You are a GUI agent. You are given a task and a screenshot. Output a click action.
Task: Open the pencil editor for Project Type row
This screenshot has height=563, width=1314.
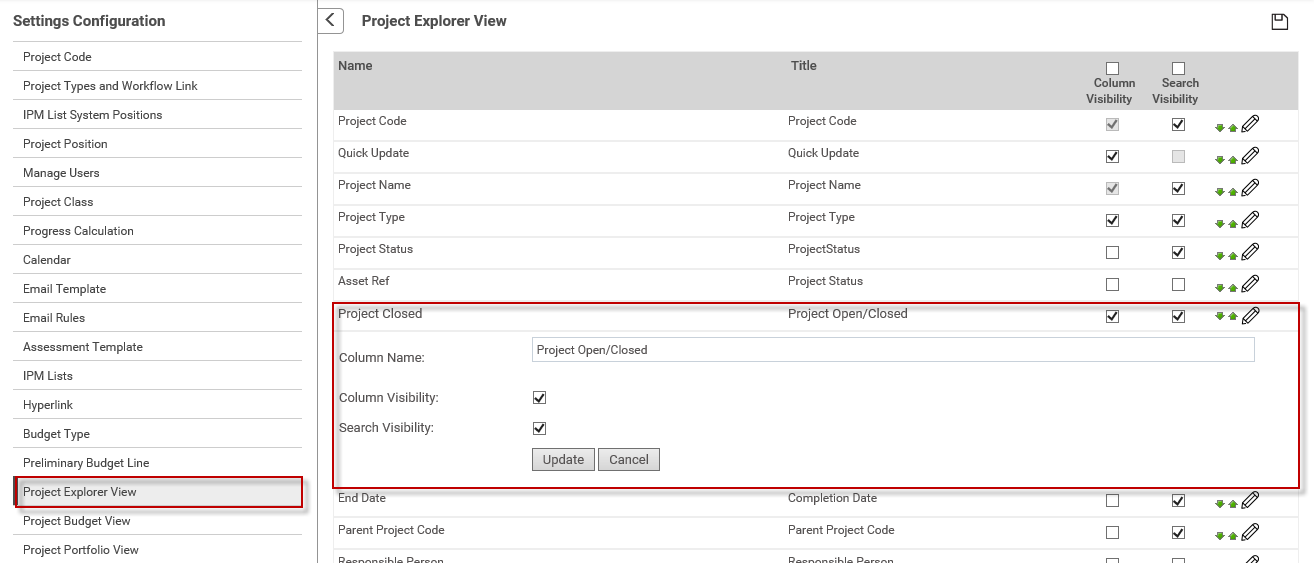click(x=1250, y=220)
